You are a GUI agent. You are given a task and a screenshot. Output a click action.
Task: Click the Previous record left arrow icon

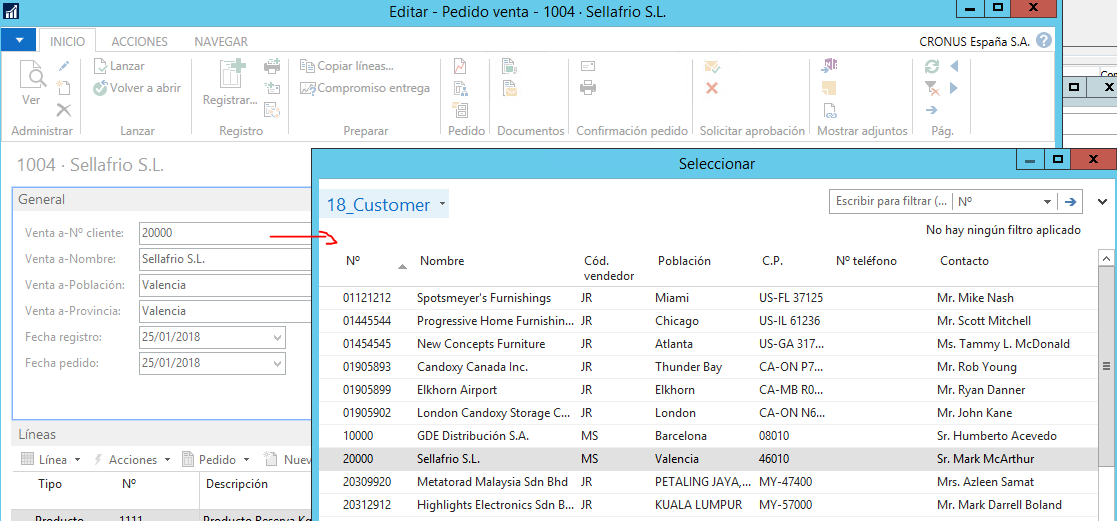[955, 66]
